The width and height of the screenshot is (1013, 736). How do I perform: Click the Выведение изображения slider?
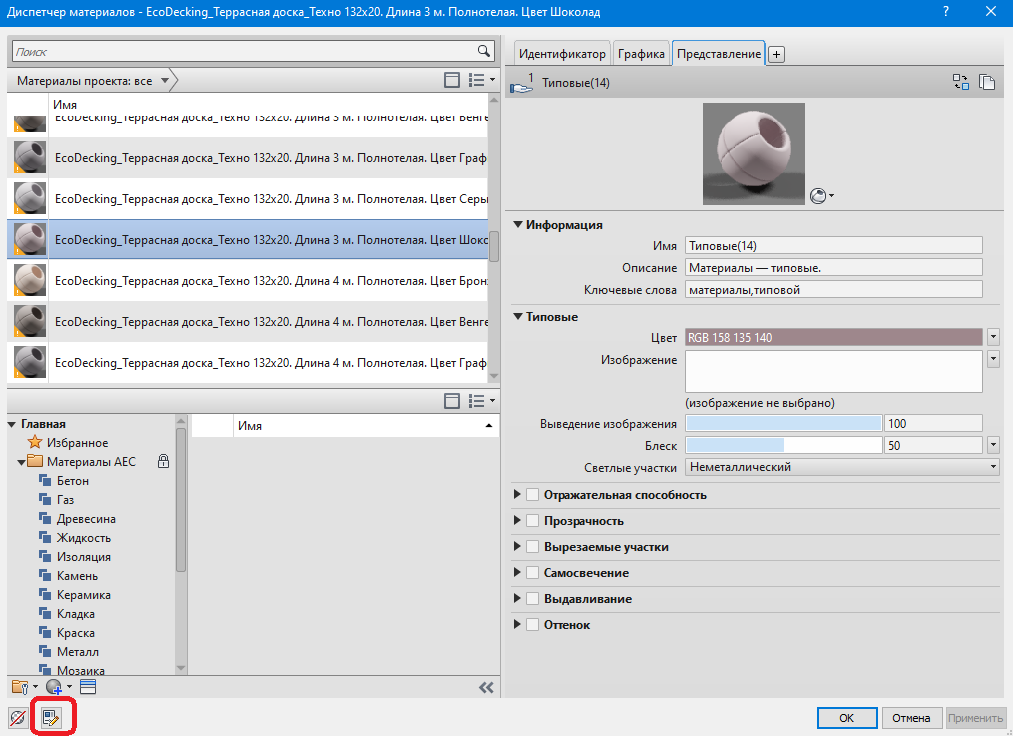pos(784,423)
